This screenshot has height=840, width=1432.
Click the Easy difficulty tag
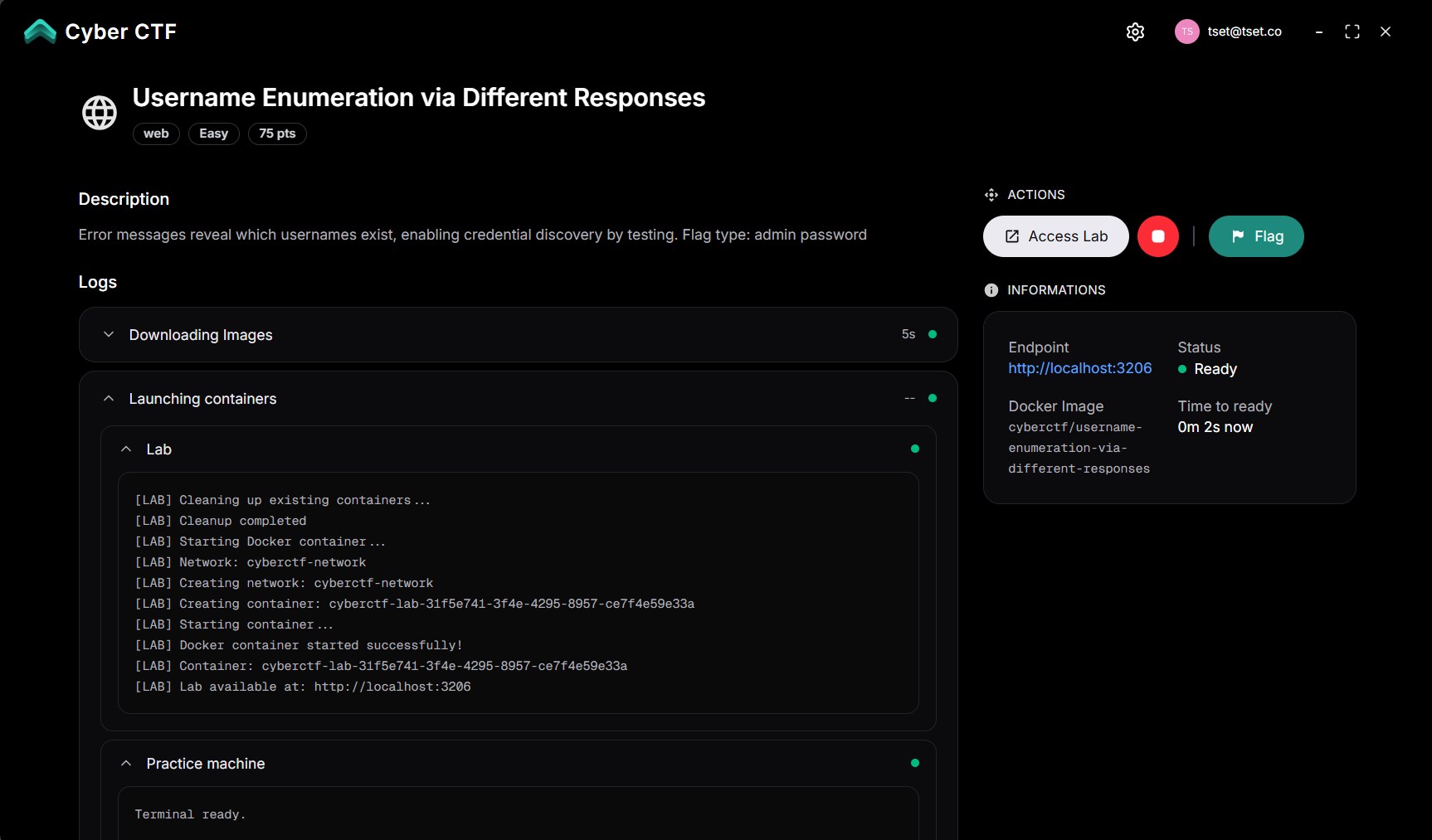[x=213, y=134]
